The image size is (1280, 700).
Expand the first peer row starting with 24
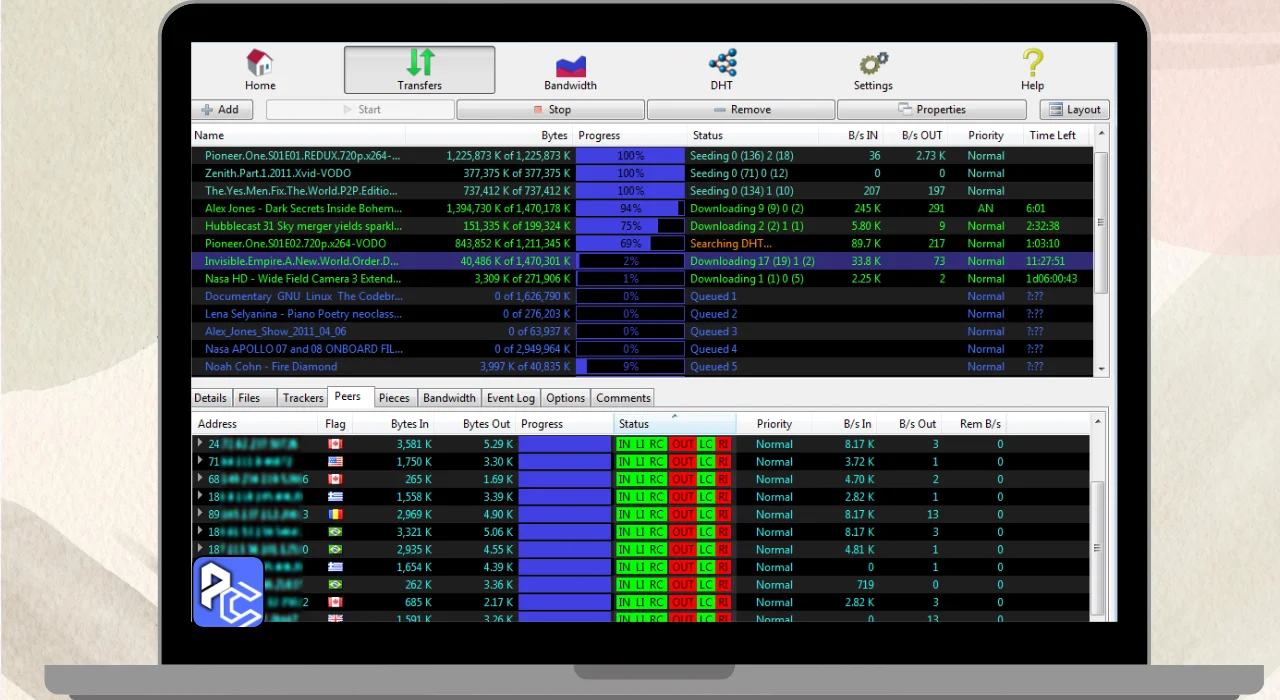coord(200,443)
